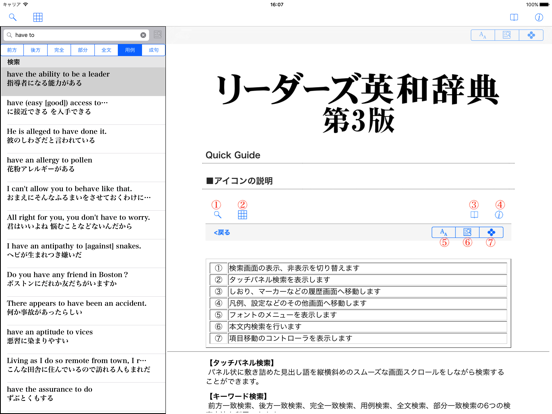Click the 'Quick Guide' heading
Image resolution: width=552 pixels, height=414 pixels.
point(233,155)
